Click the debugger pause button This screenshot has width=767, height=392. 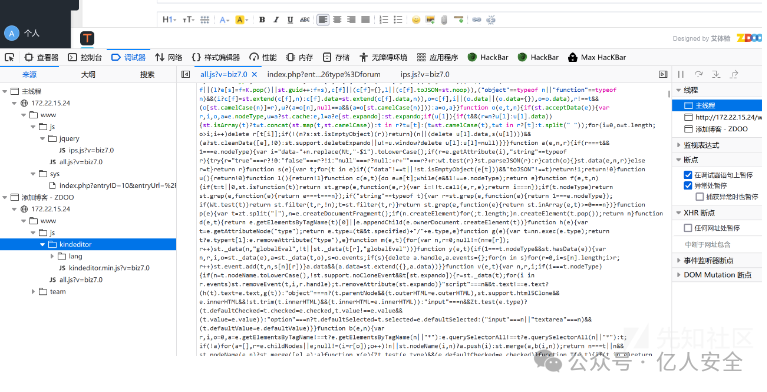coord(681,74)
